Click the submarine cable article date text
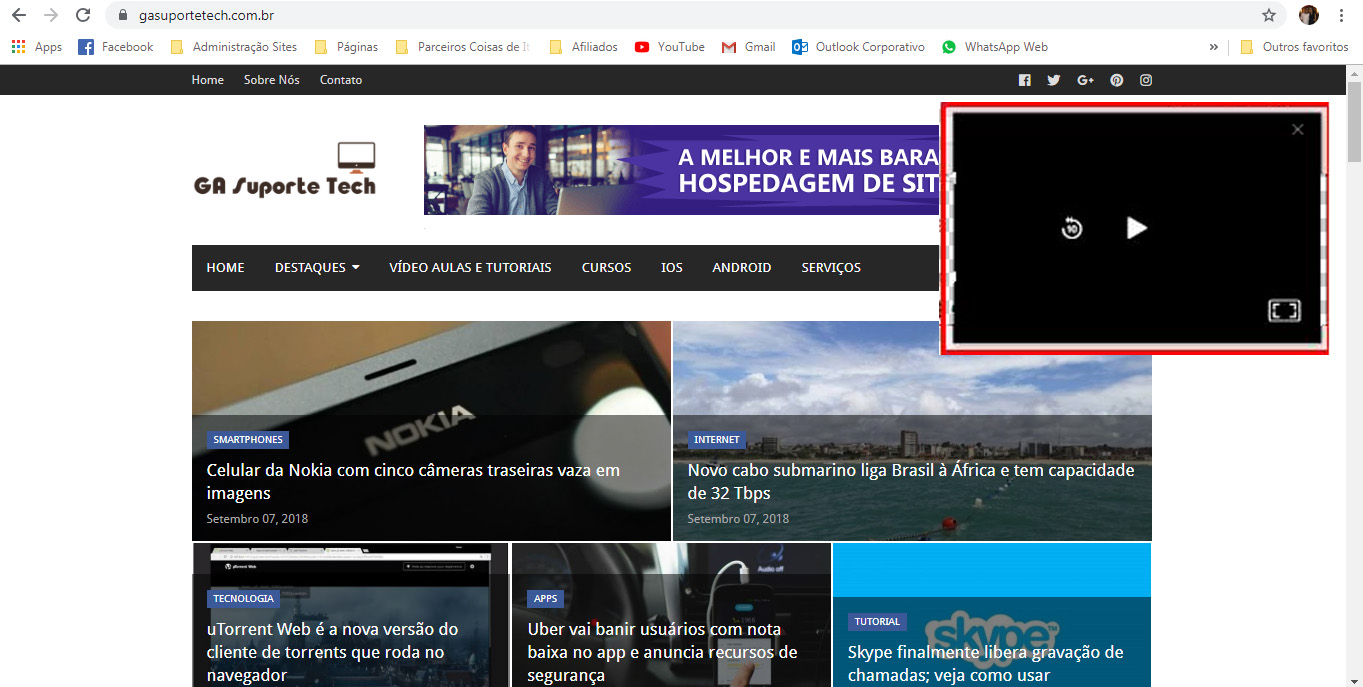 pos(738,519)
